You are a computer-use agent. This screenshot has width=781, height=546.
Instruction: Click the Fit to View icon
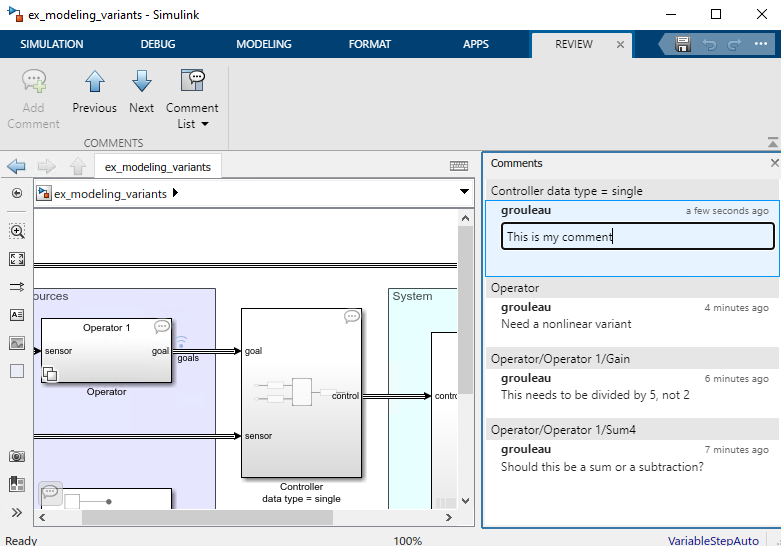click(17, 259)
